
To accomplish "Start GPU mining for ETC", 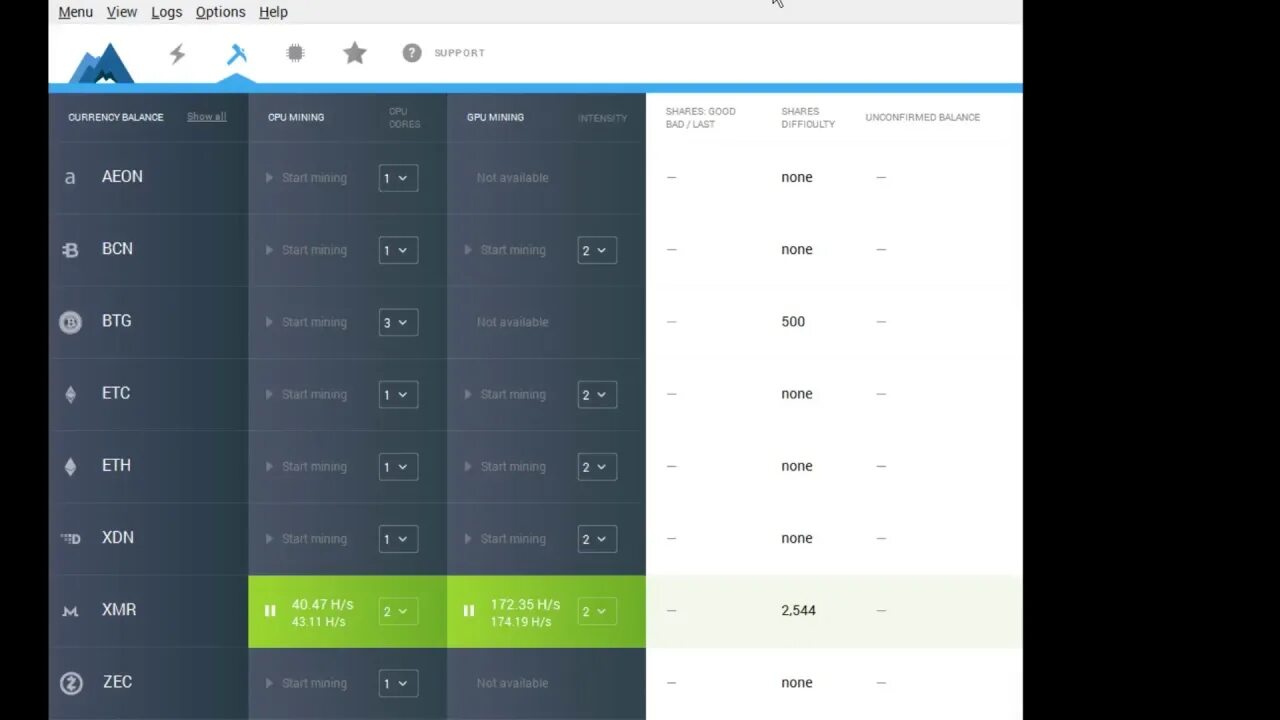I will click(505, 394).
